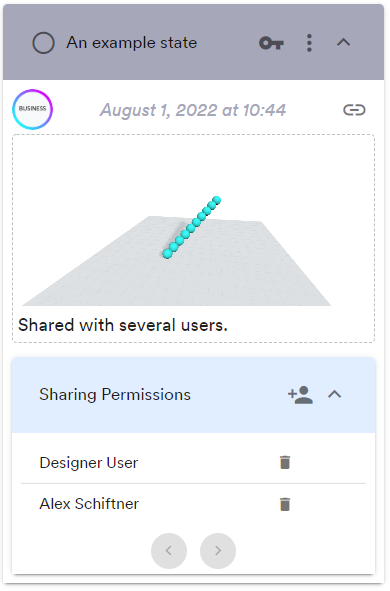Select the 'An example state' radio circle
The width and height of the screenshot is (390, 591).
[43, 43]
